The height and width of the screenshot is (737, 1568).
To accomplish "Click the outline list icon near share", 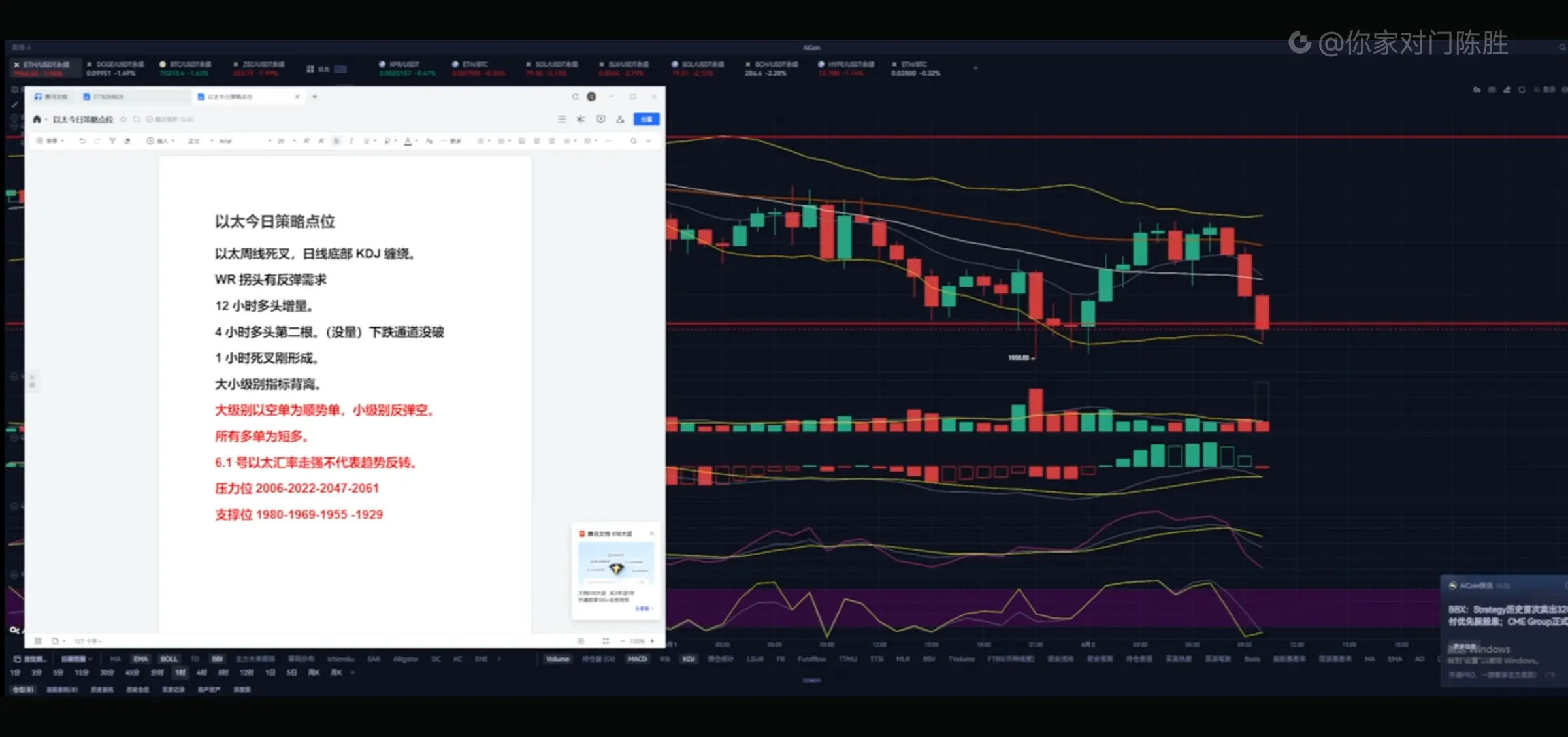I will [x=562, y=119].
